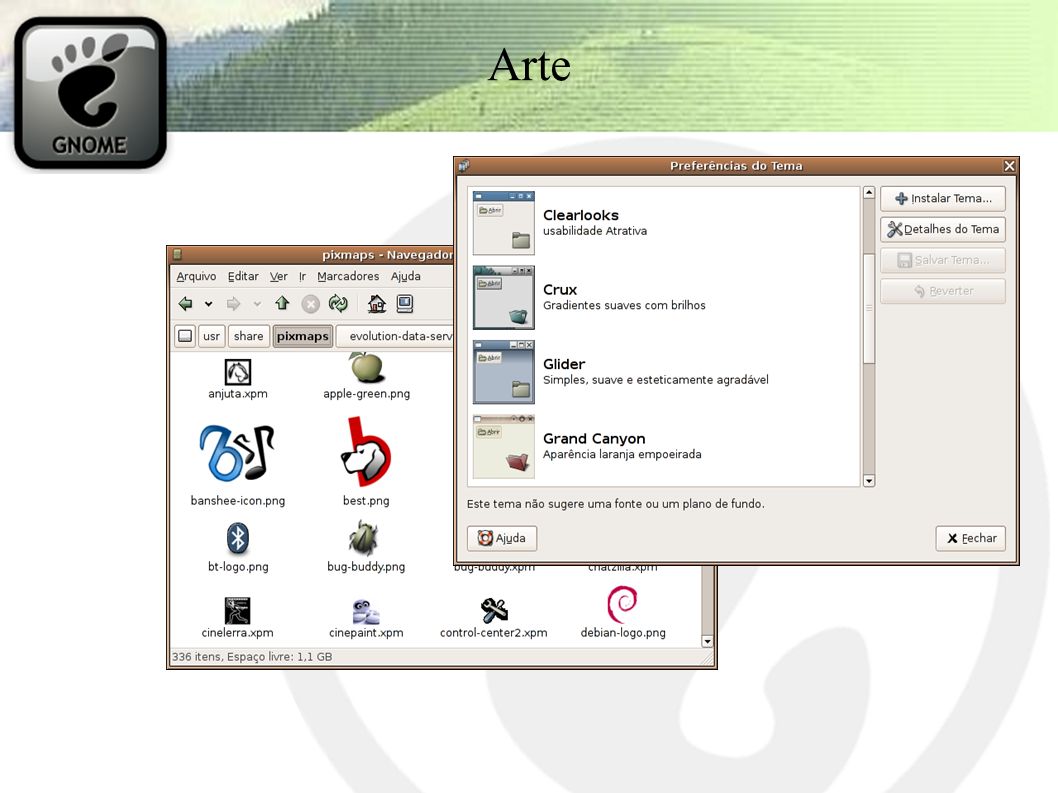Go to the Home folder
This screenshot has height=793, width=1058.
coord(377,304)
